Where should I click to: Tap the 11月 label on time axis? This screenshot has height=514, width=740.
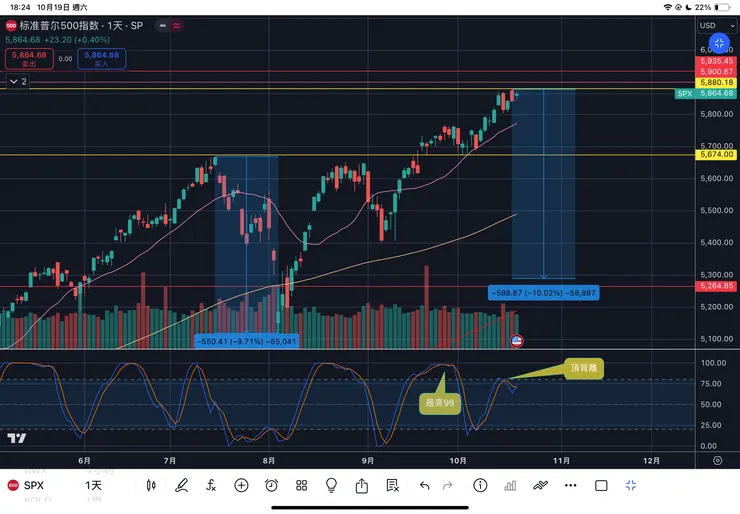click(x=561, y=461)
